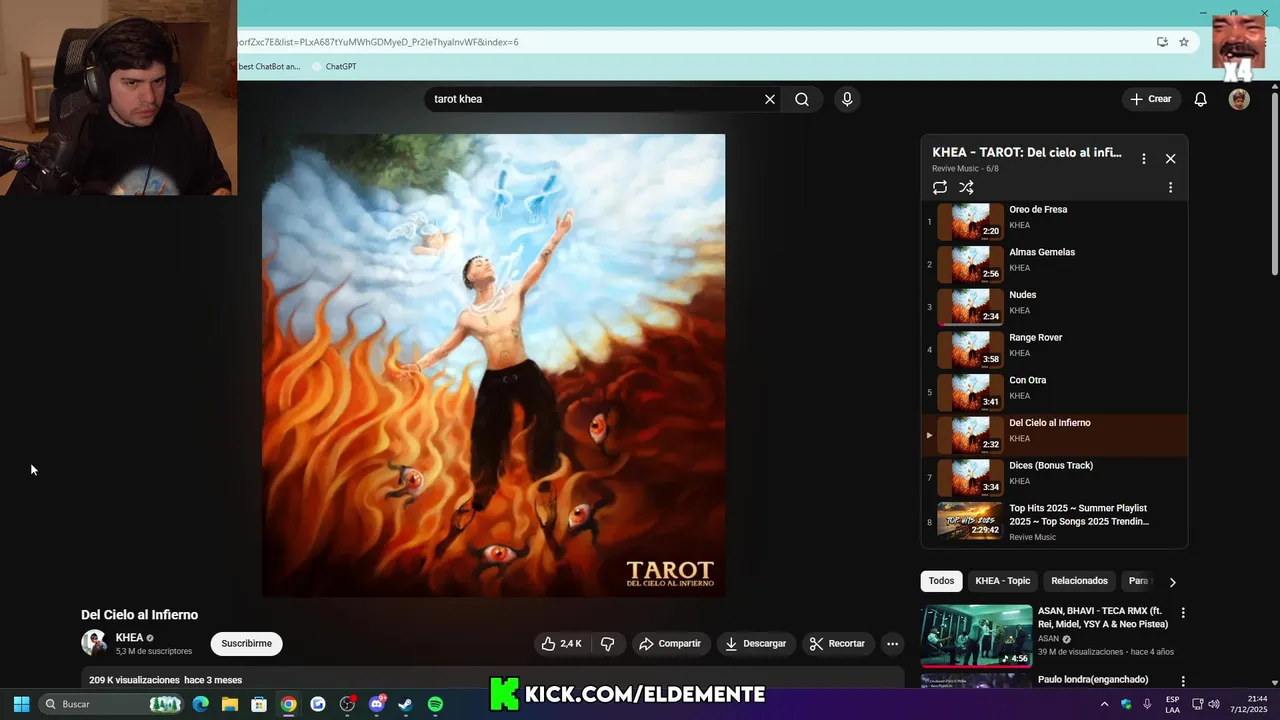Screen dimensions: 1280x720
Task: Open options for TECA RMX video
Action: 1183,613
